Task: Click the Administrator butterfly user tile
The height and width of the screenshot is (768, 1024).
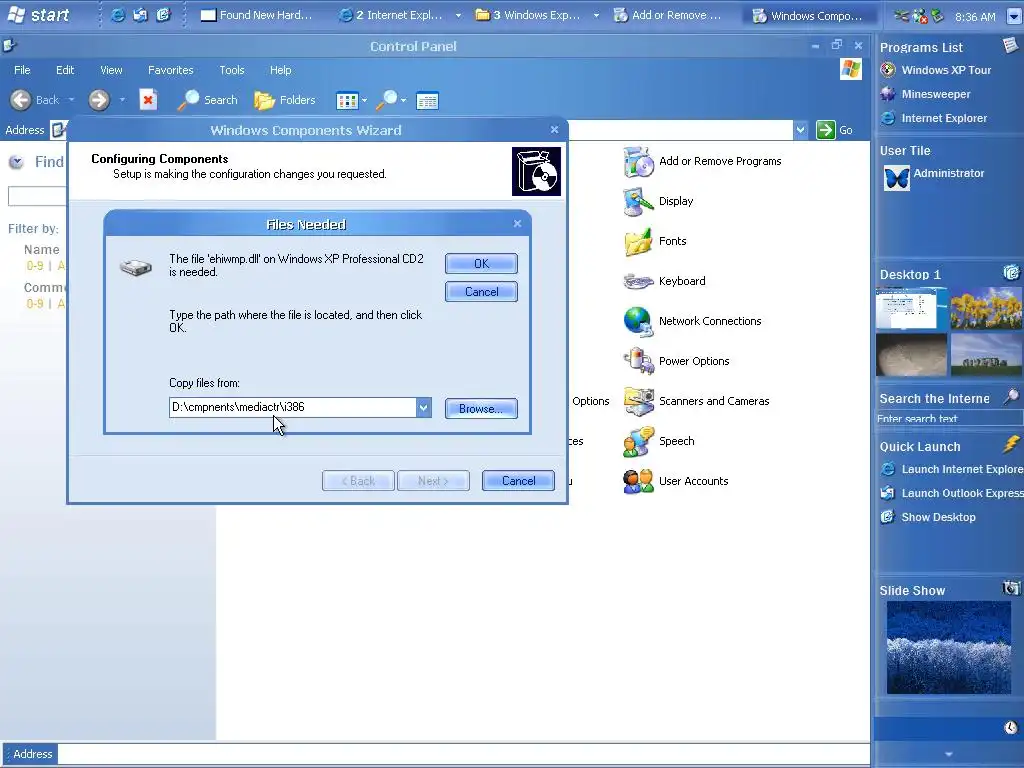Action: pos(897,178)
